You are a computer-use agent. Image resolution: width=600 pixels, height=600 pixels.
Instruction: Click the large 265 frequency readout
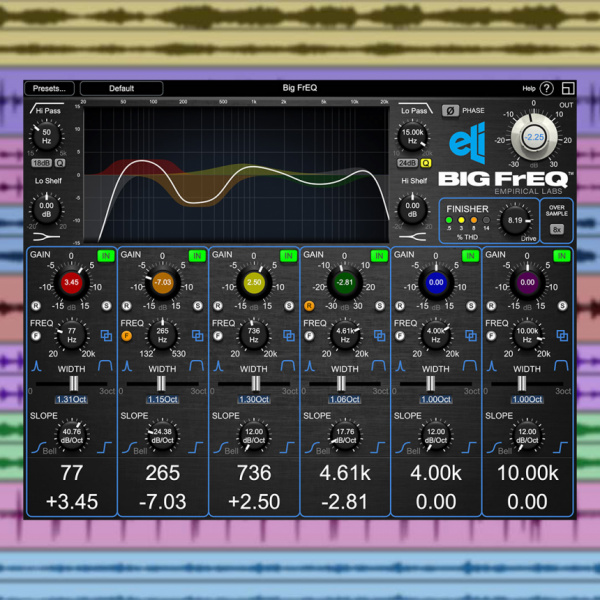point(163,473)
